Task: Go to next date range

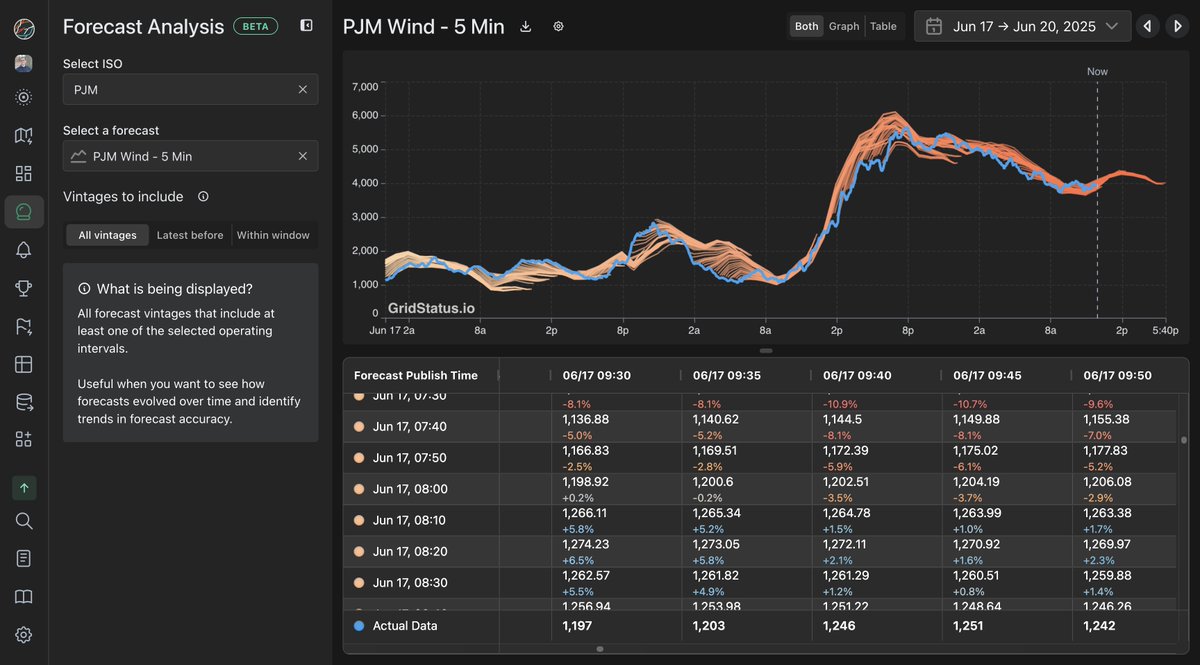Action: [x=1176, y=26]
